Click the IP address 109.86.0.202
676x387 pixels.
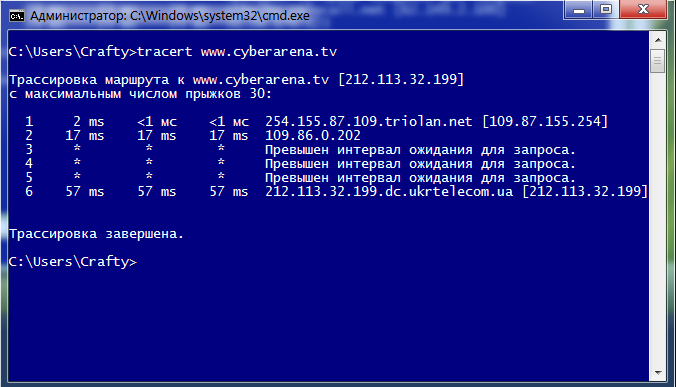tap(313, 136)
